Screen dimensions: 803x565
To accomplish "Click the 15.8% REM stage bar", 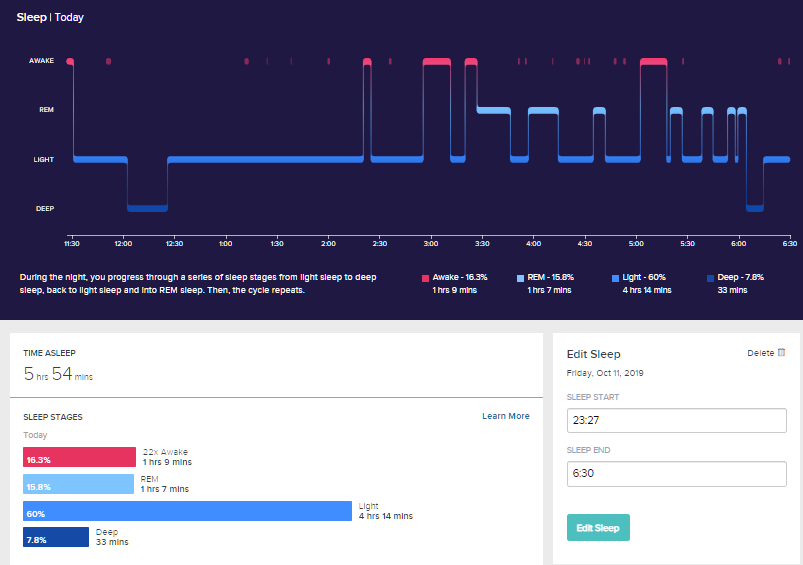I will [78, 484].
